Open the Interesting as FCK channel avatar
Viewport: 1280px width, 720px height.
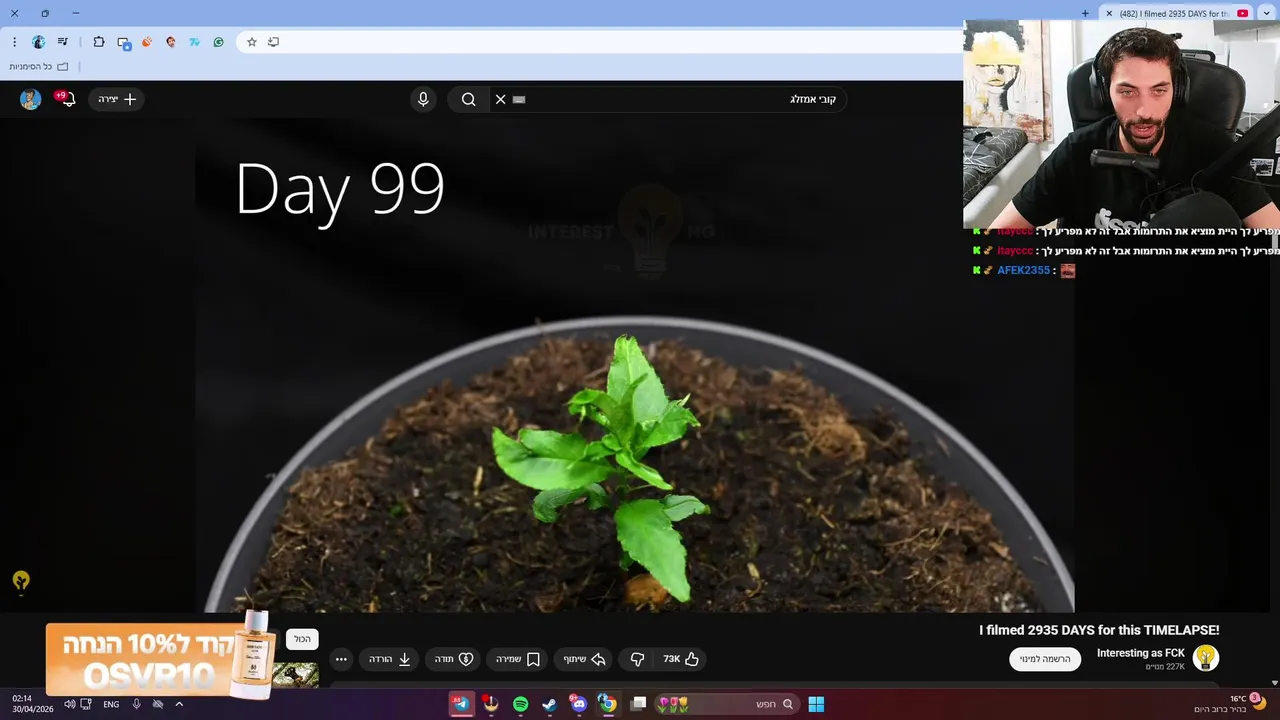pyautogui.click(x=1206, y=658)
